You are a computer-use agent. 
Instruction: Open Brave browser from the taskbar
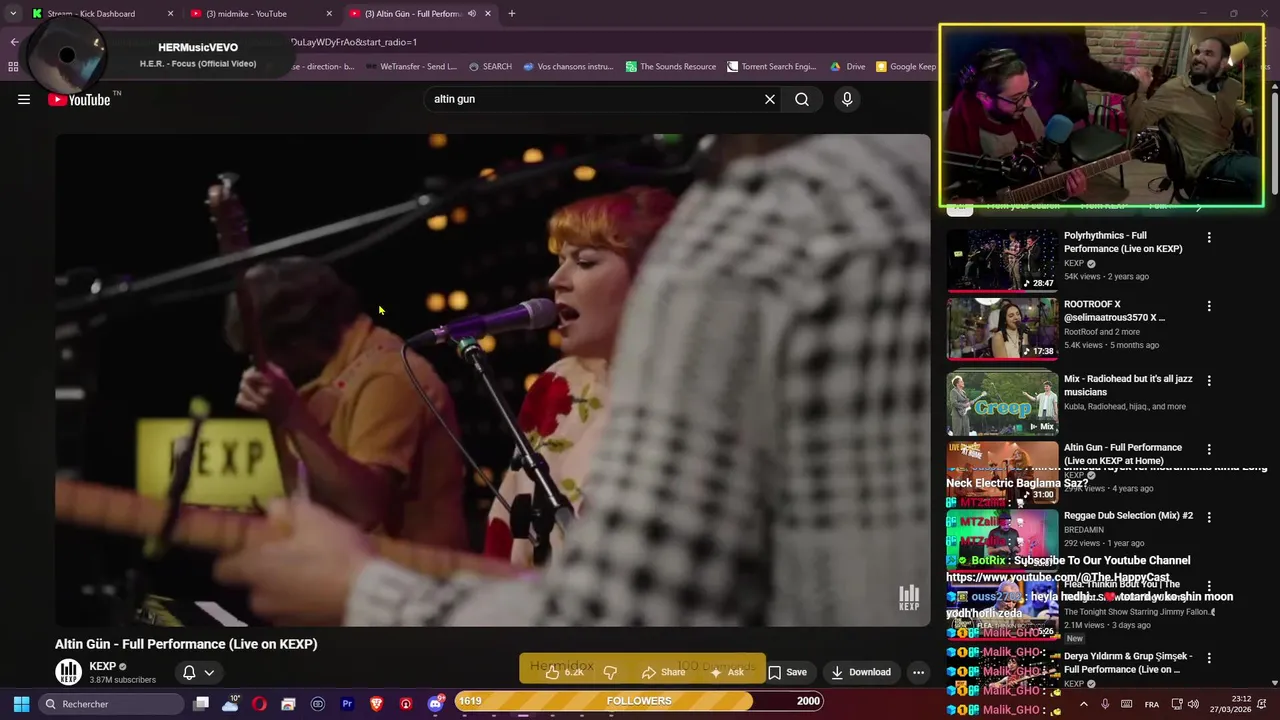tap(377, 704)
